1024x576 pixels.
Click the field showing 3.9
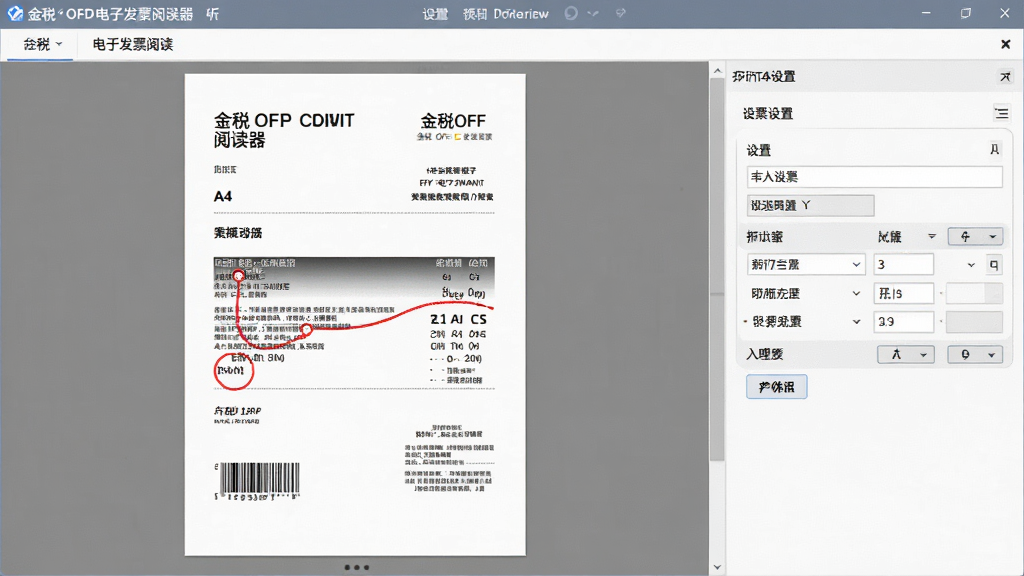pos(904,322)
